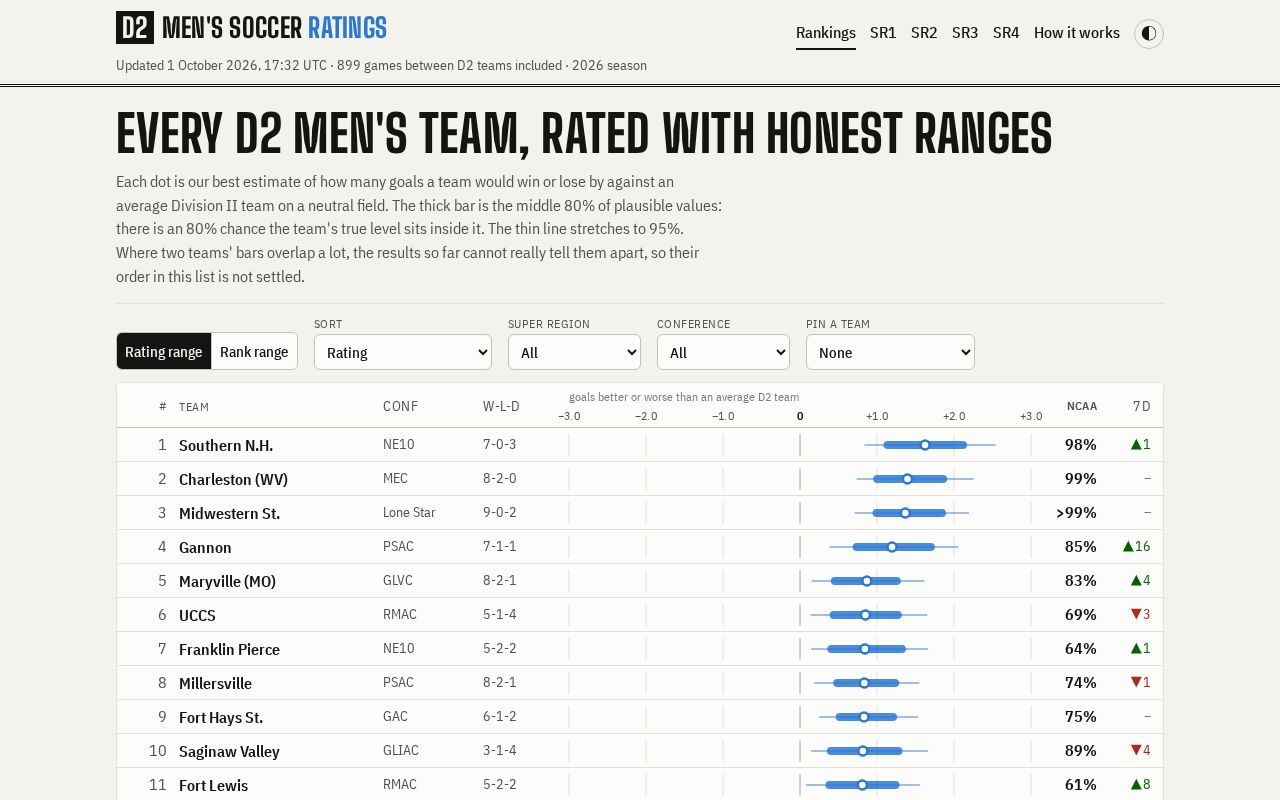The height and width of the screenshot is (800, 1280).
Task: Click the W-L-D column header
Action: click(x=501, y=406)
